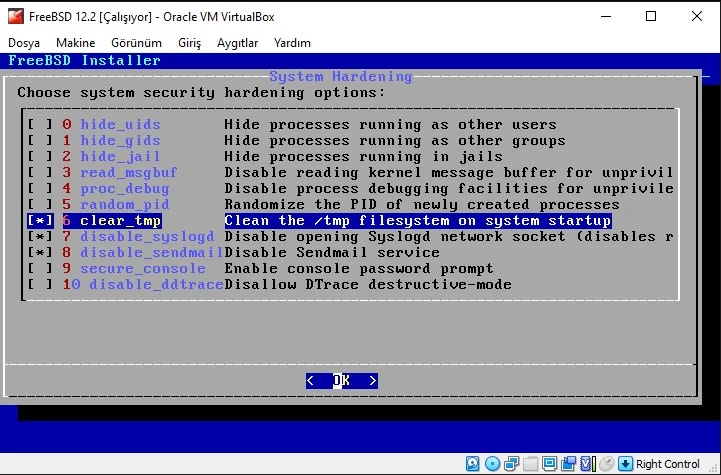Viewport: 721px width, 475px height.
Task: Click 'Disallow DTrace destructive-mode' description
Action: (x=368, y=284)
